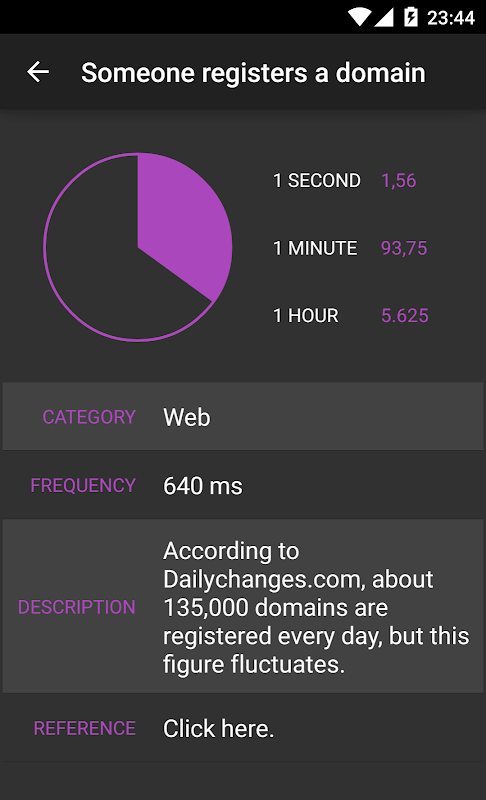Image resolution: width=486 pixels, height=800 pixels.
Task: Tap the Wi-Fi status icon
Action: [359, 18]
